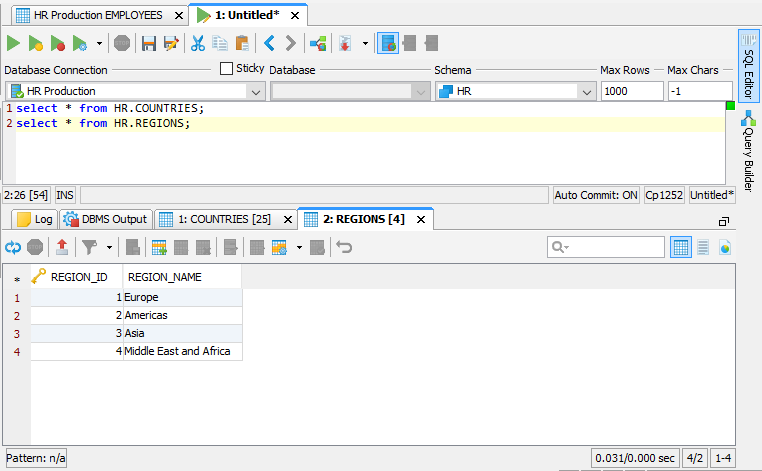762x471 pixels.
Task: Click the execute icon with yellow dot
Action: [x=35, y=44]
